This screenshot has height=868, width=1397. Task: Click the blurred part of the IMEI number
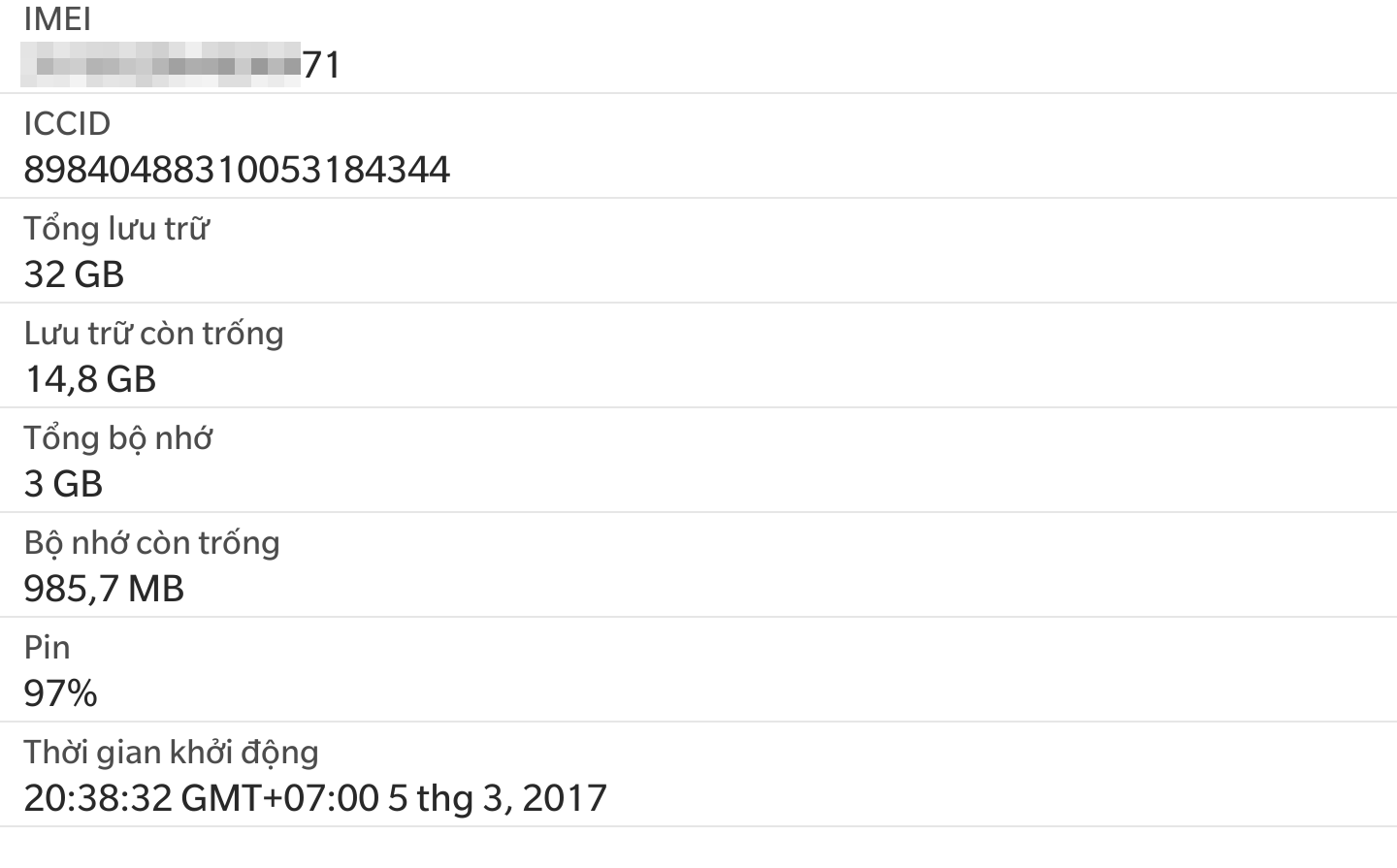point(161,65)
